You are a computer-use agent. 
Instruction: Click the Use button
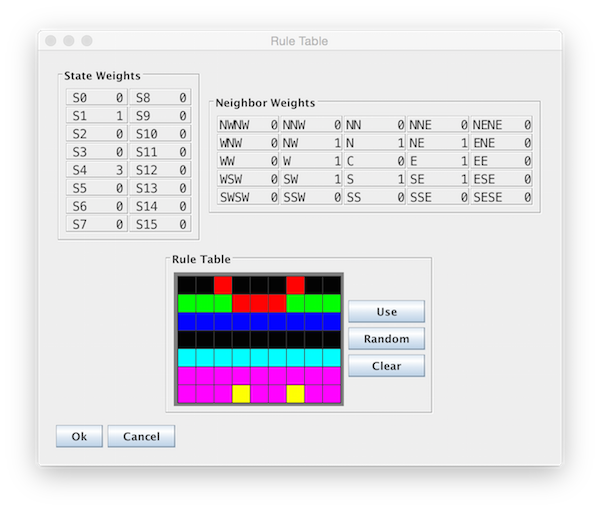[x=386, y=312]
